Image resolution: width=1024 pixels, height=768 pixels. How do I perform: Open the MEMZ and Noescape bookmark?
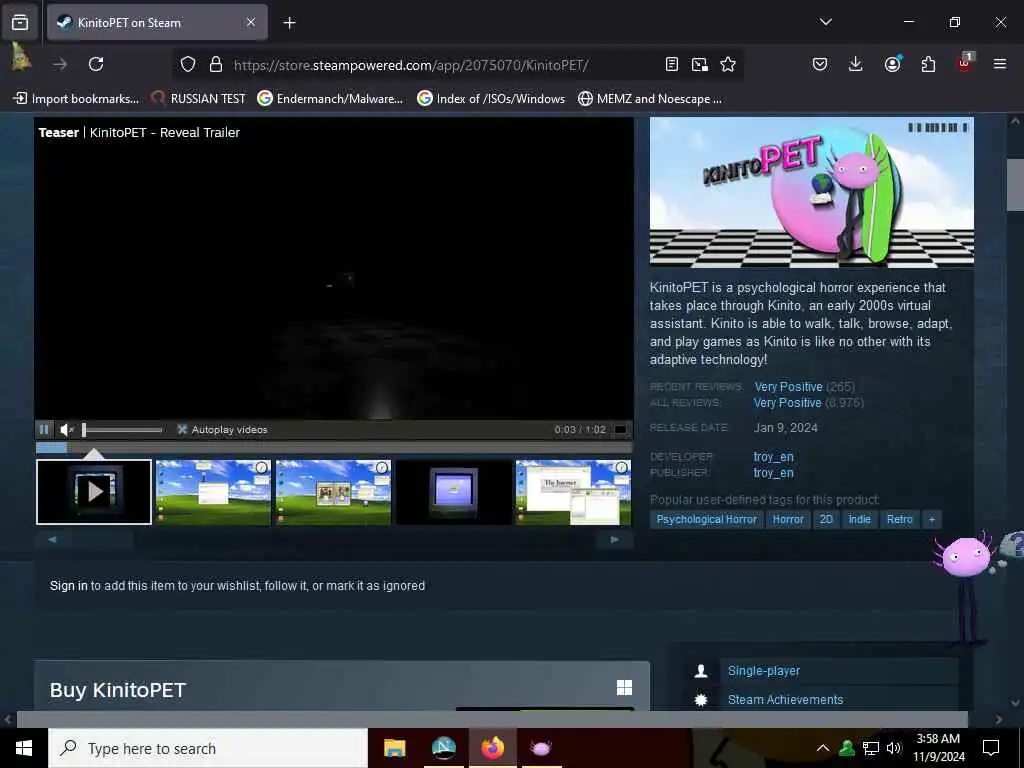click(x=650, y=99)
